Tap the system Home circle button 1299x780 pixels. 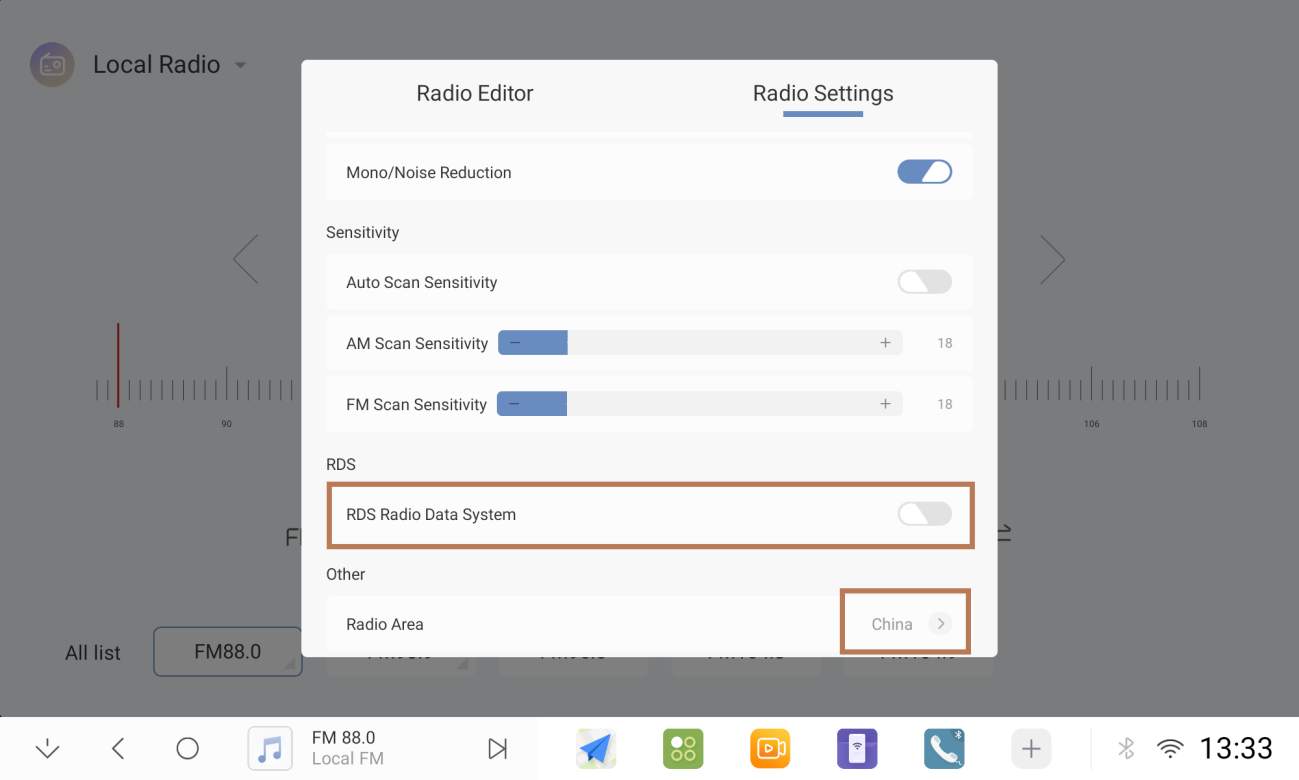187,748
